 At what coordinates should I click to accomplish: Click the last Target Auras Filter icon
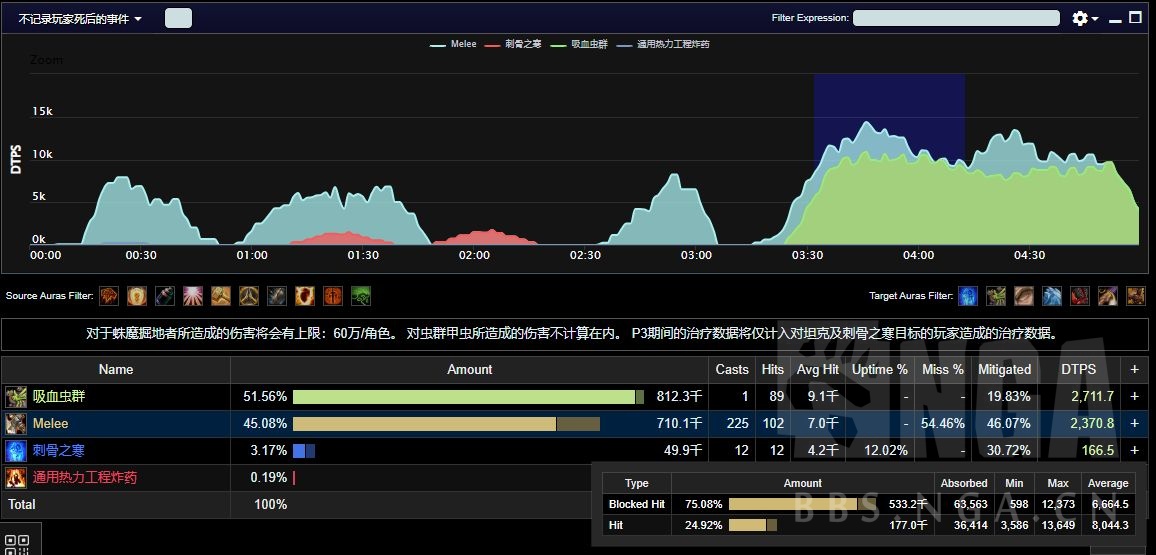(x=1136, y=296)
